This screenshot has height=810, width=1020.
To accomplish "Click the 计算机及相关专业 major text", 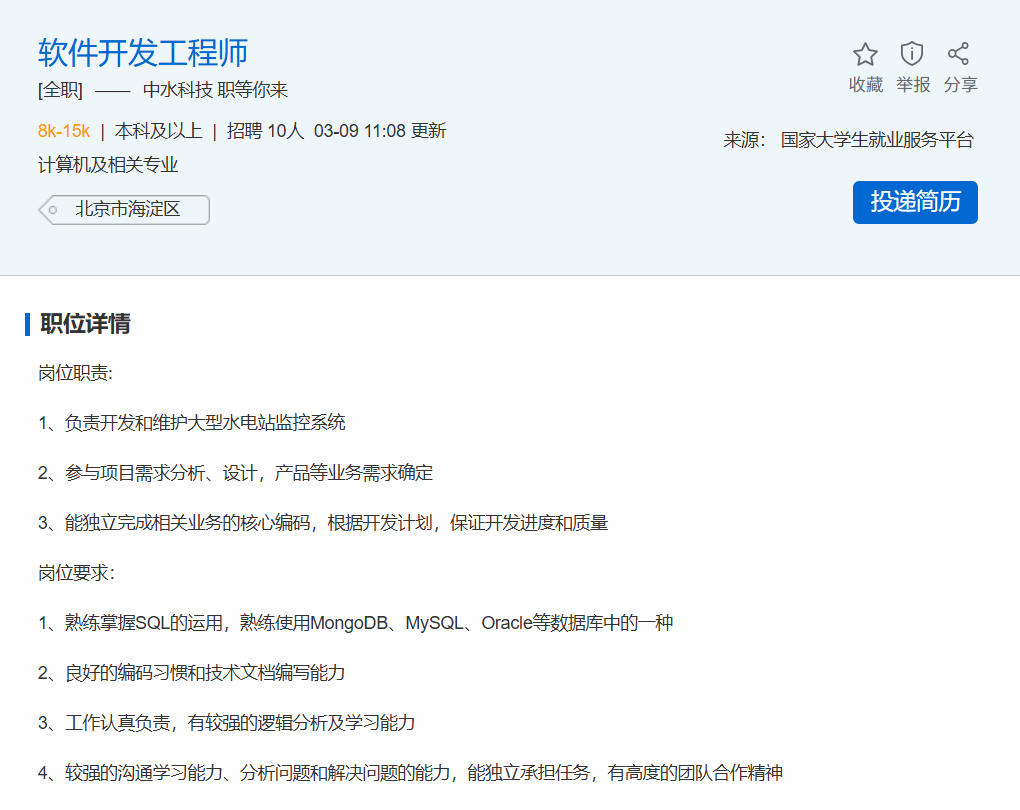I will [108, 165].
